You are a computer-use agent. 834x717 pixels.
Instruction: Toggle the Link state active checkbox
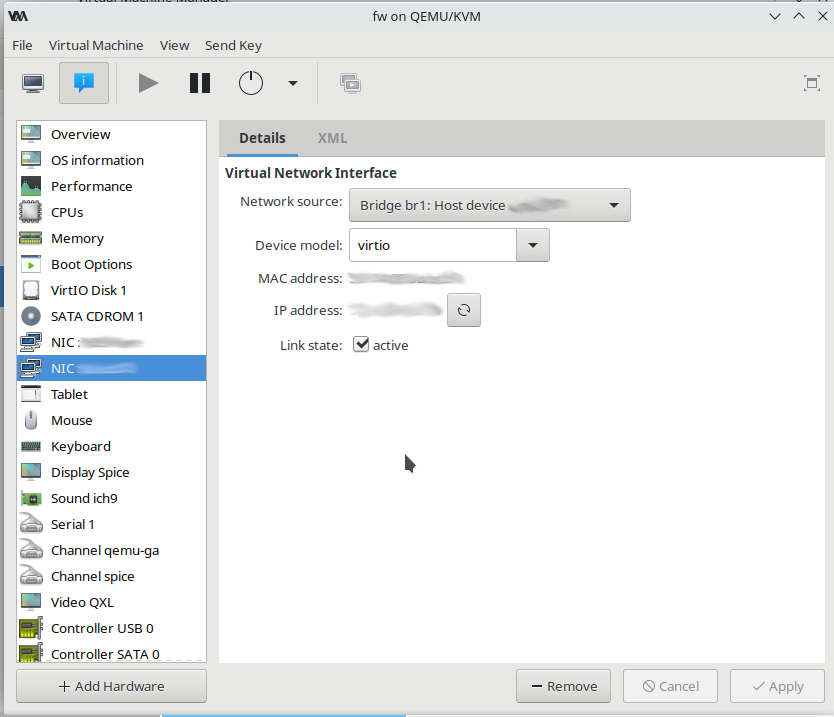[x=361, y=345]
